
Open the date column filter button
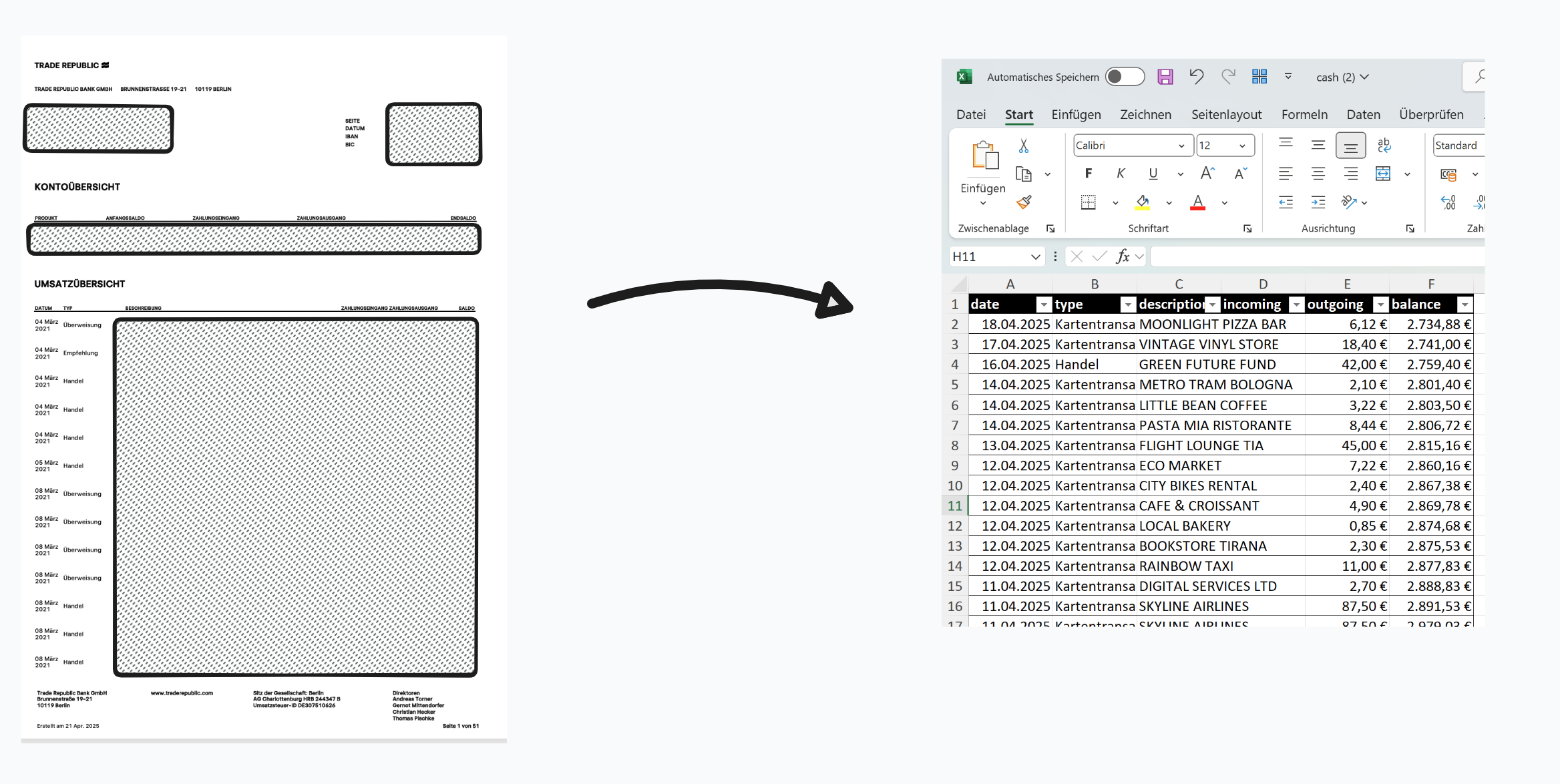1044,305
